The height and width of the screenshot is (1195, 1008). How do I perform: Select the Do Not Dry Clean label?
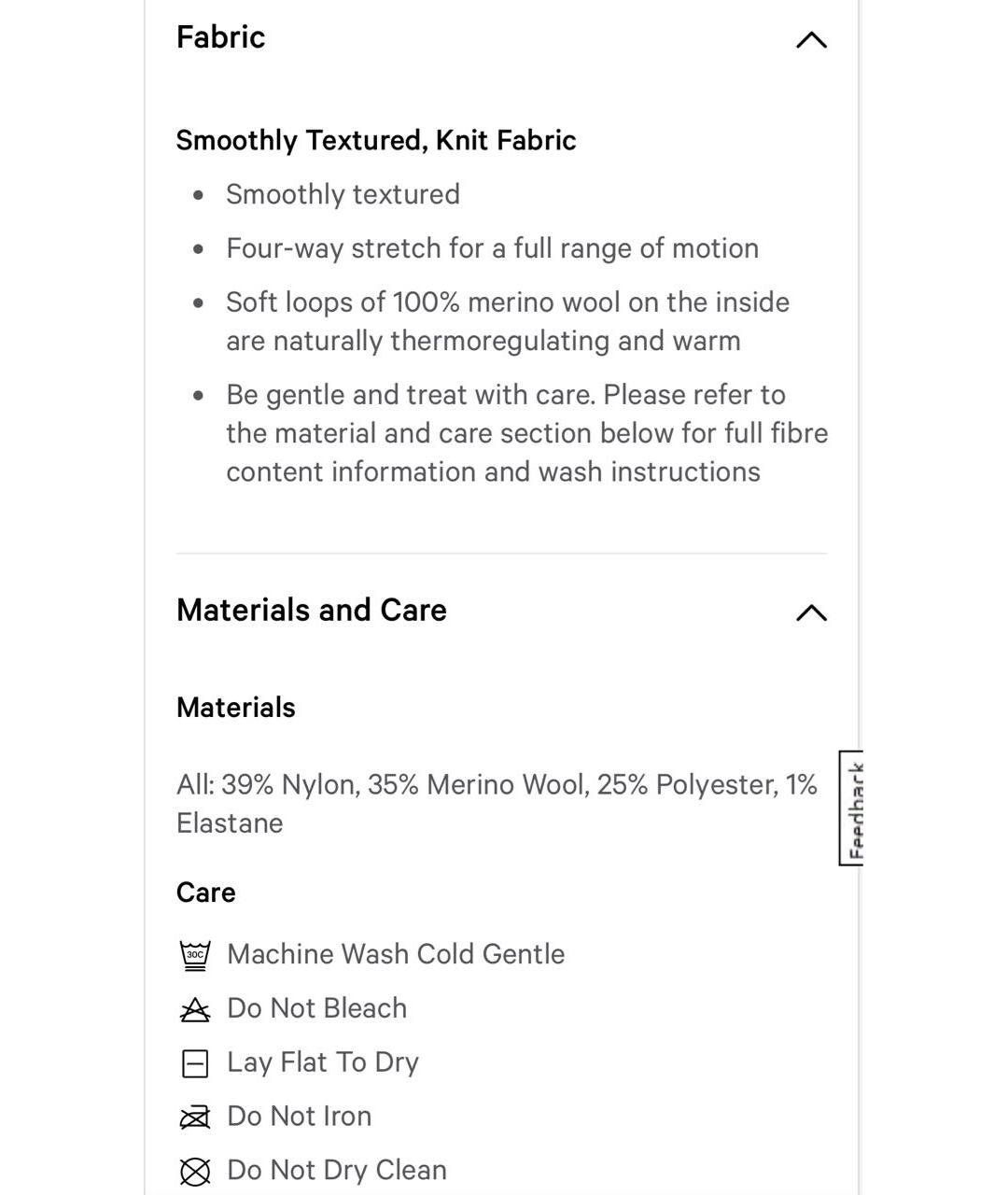(x=337, y=1170)
